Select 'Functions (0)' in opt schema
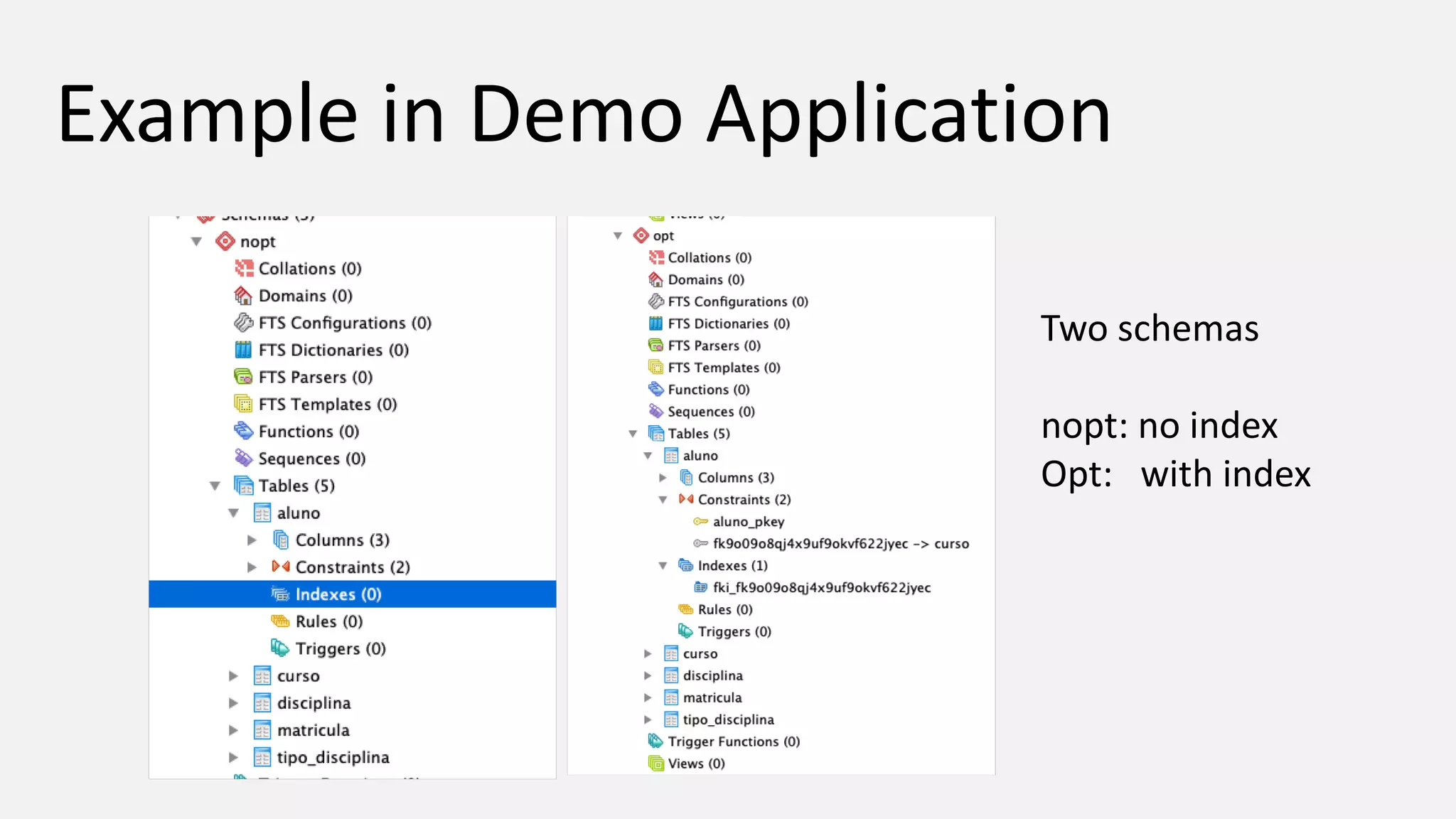This screenshot has height=819, width=1456. coord(709,390)
